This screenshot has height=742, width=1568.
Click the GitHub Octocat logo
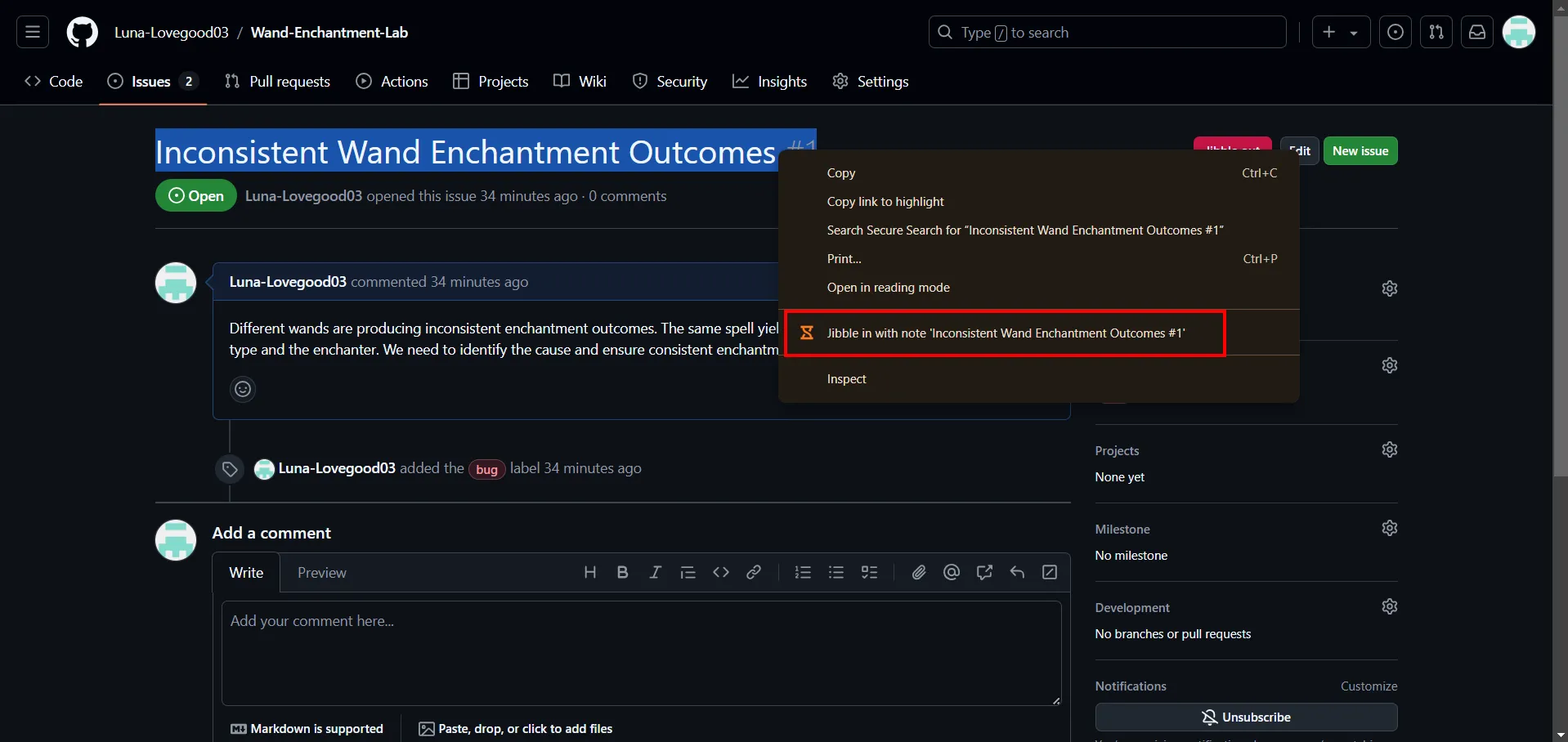[x=82, y=33]
